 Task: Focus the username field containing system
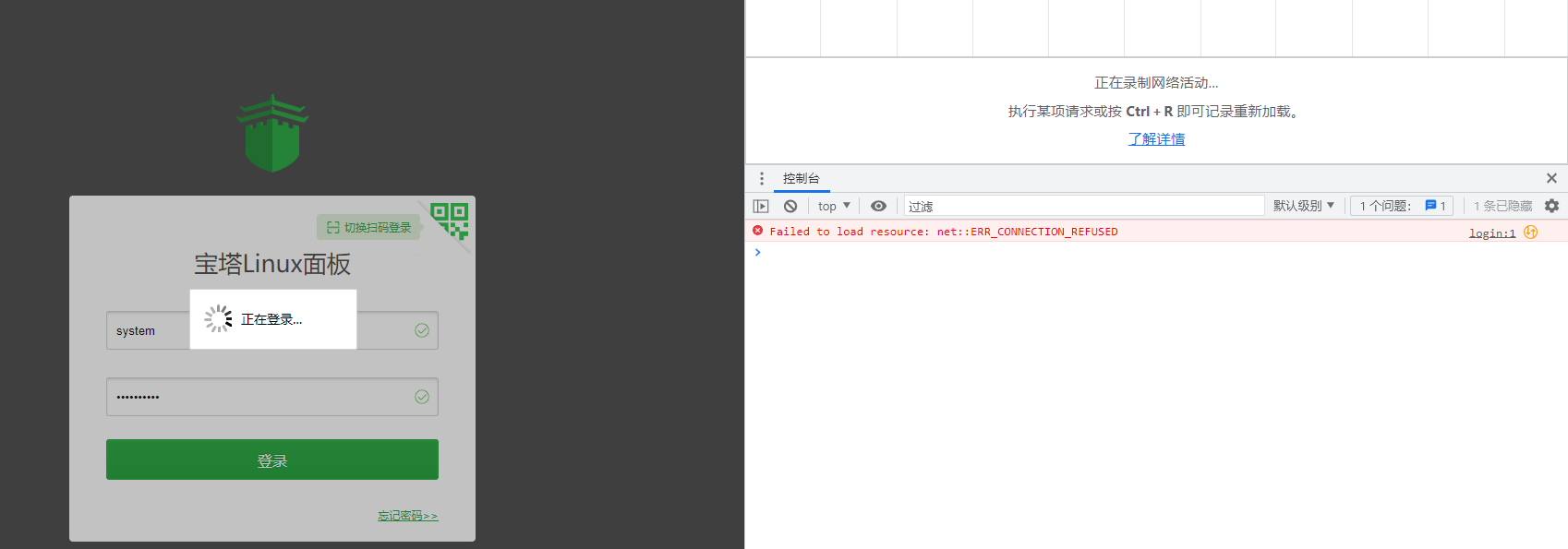pos(272,330)
